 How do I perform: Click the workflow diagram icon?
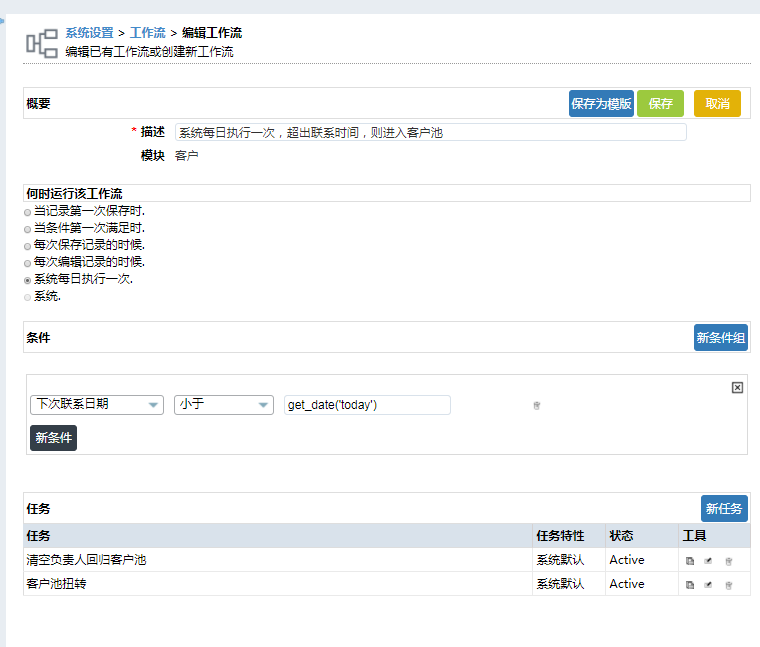[x=42, y=43]
